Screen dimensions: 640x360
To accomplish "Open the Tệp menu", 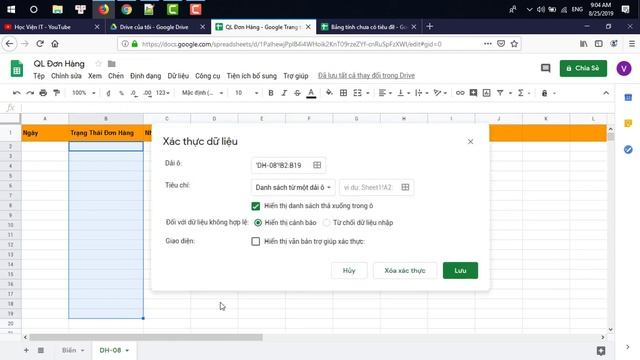I will 39,76.
